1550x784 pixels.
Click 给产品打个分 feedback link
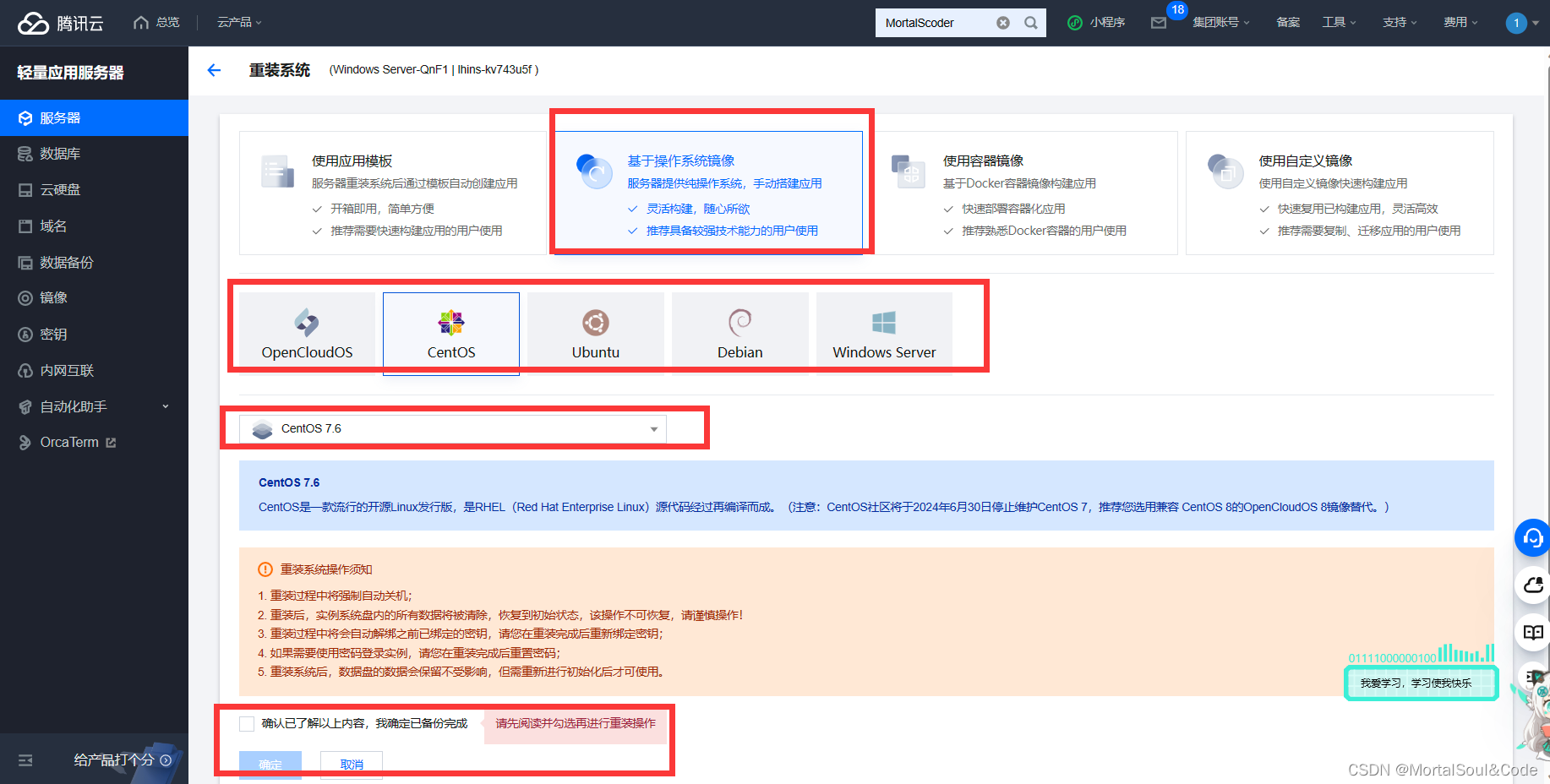[123, 760]
